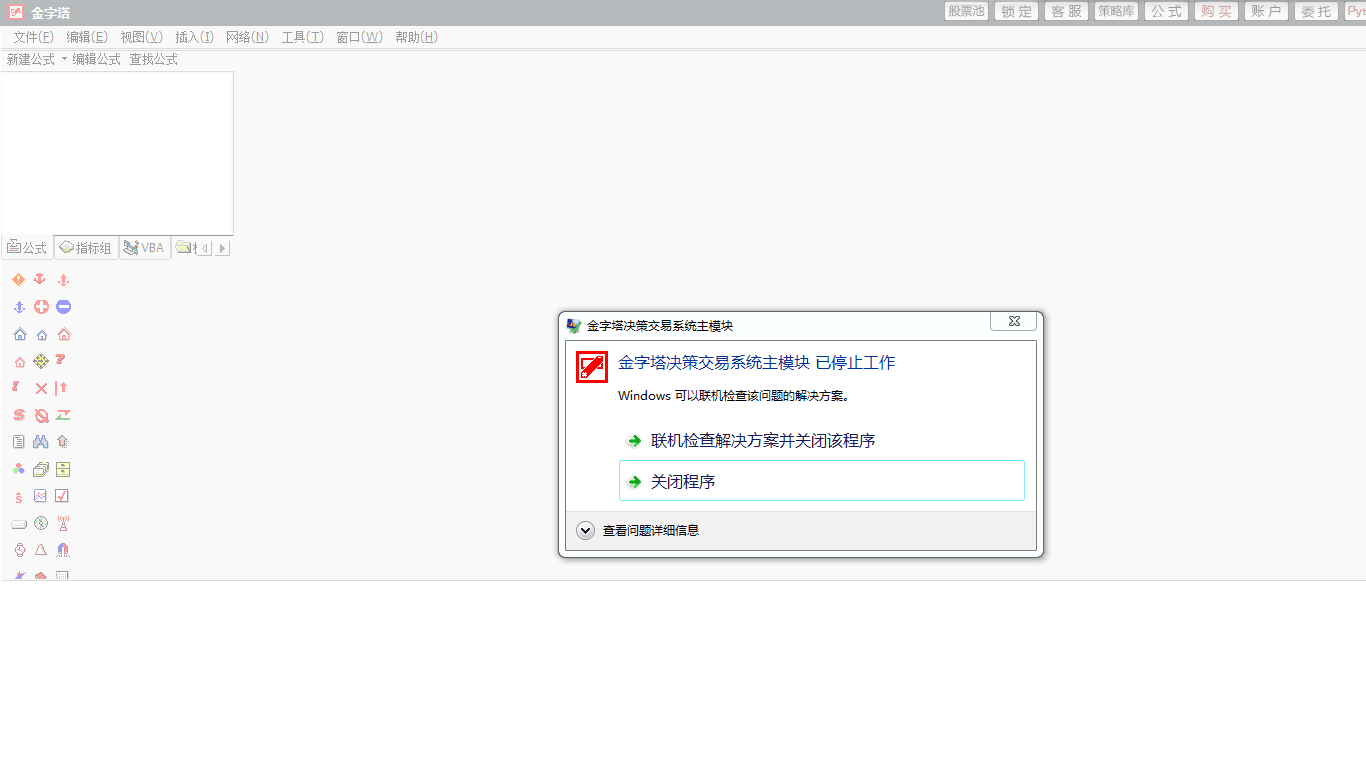Select the gray flat bar icon
This screenshot has width=1366, height=761.
(x=18, y=524)
